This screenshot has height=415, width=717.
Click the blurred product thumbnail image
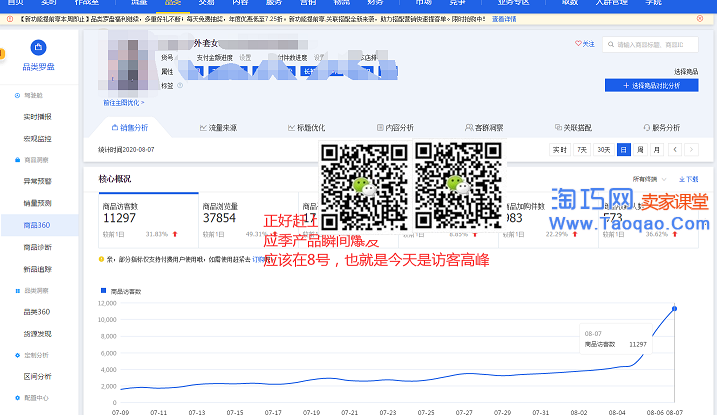click(x=128, y=64)
